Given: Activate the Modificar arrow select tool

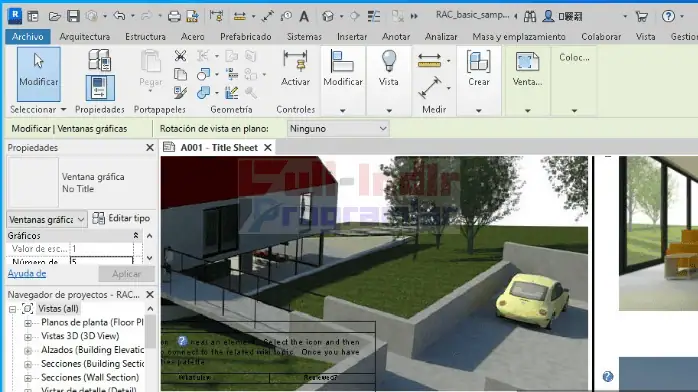Looking at the screenshot, I should 39,74.
